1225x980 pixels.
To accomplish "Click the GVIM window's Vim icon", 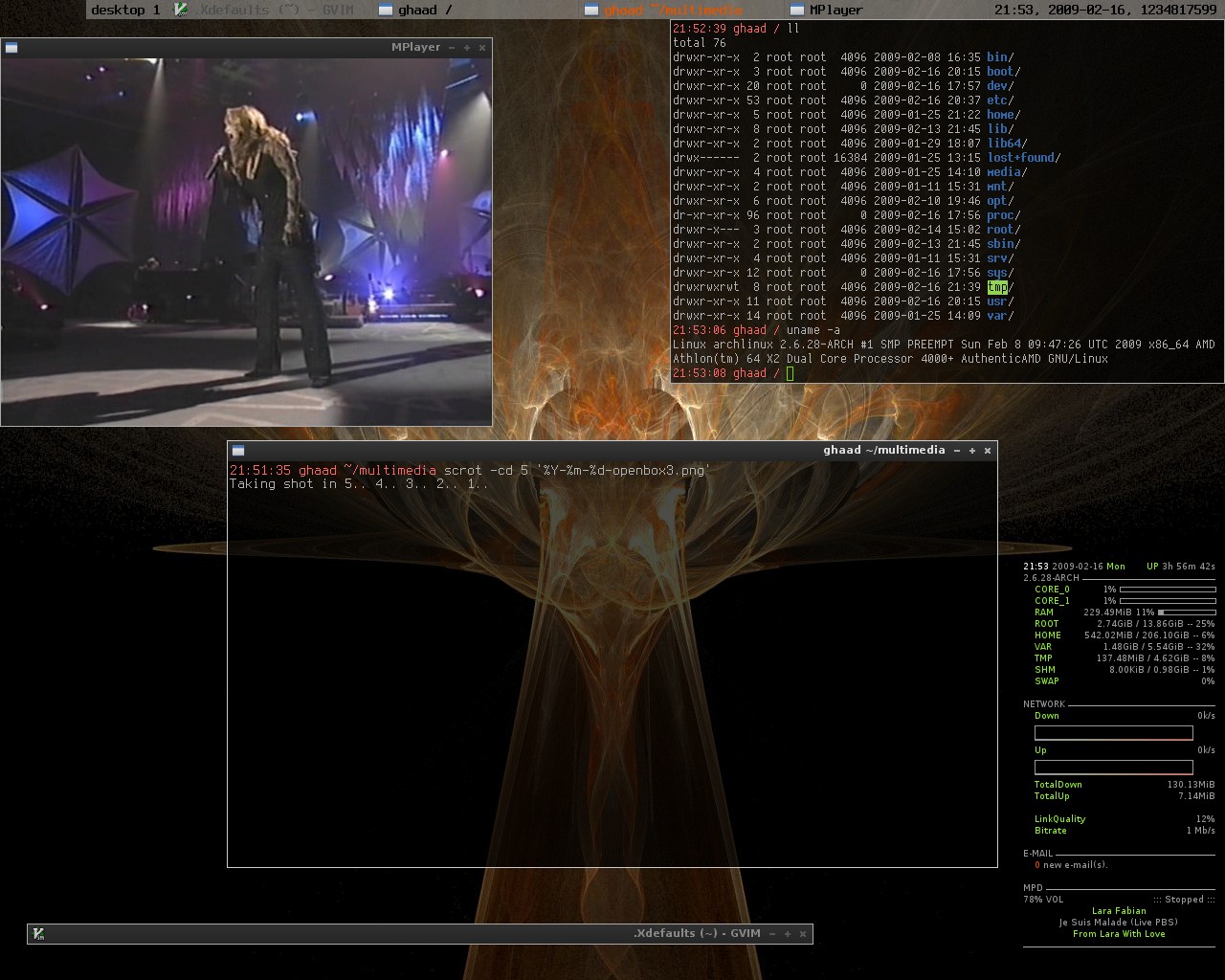I will tap(38, 934).
